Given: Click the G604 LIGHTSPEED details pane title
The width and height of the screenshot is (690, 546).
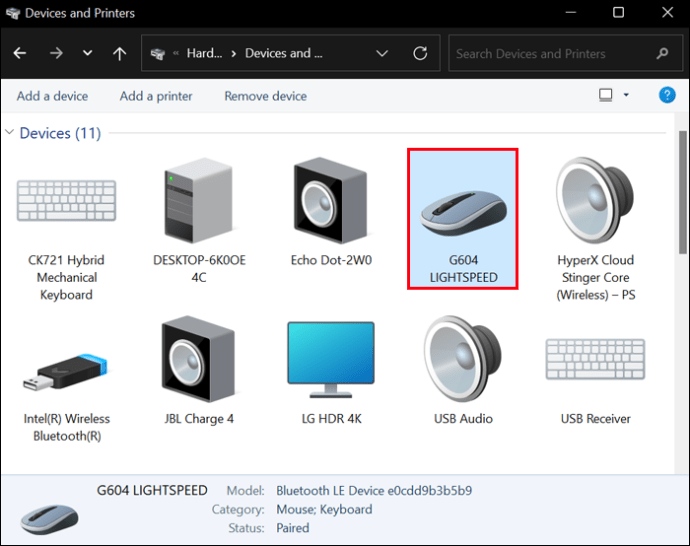Looking at the screenshot, I should click(152, 490).
